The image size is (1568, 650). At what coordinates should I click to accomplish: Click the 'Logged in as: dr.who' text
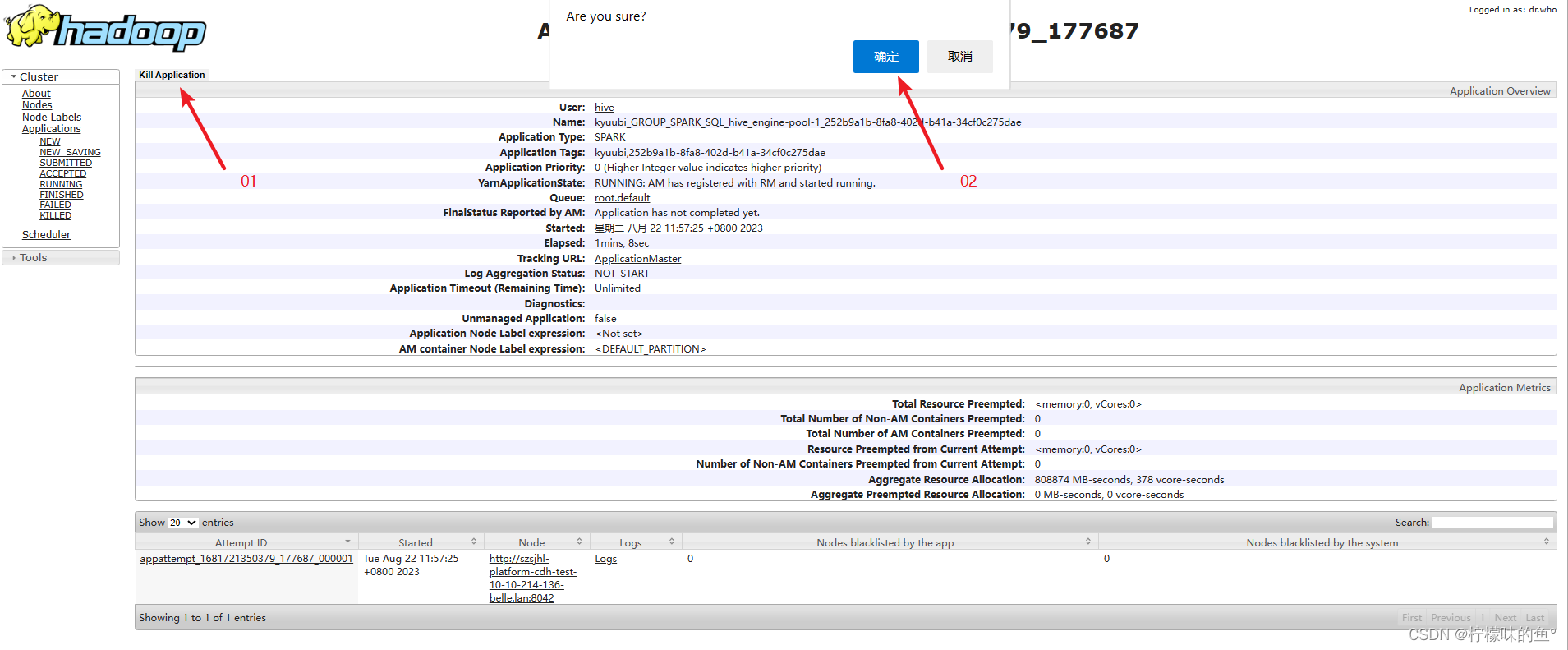point(1513,10)
